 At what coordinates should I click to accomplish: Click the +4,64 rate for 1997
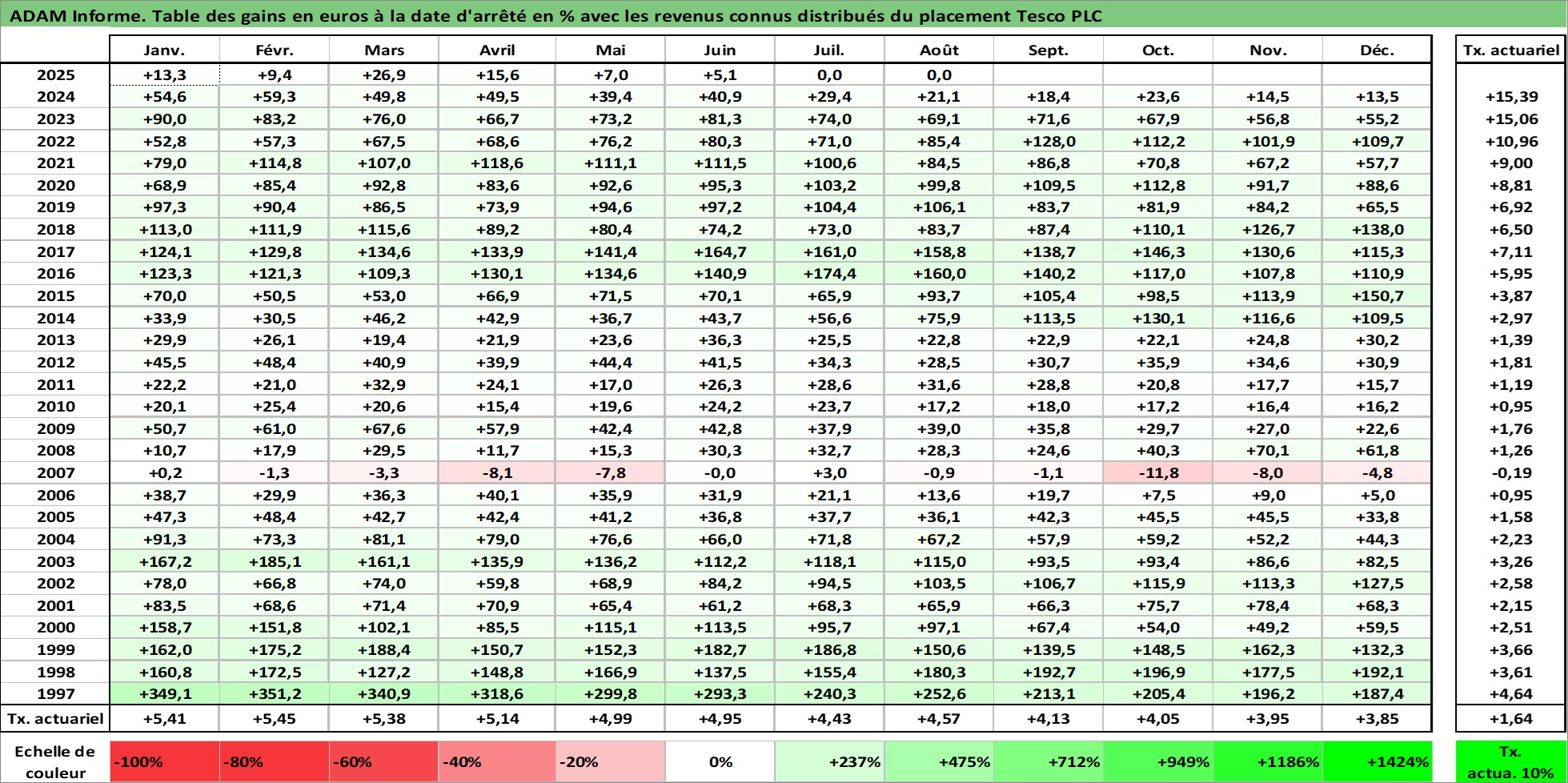[1510, 694]
